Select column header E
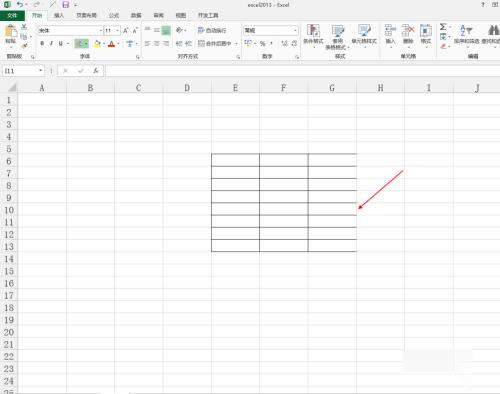 (x=235, y=88)
